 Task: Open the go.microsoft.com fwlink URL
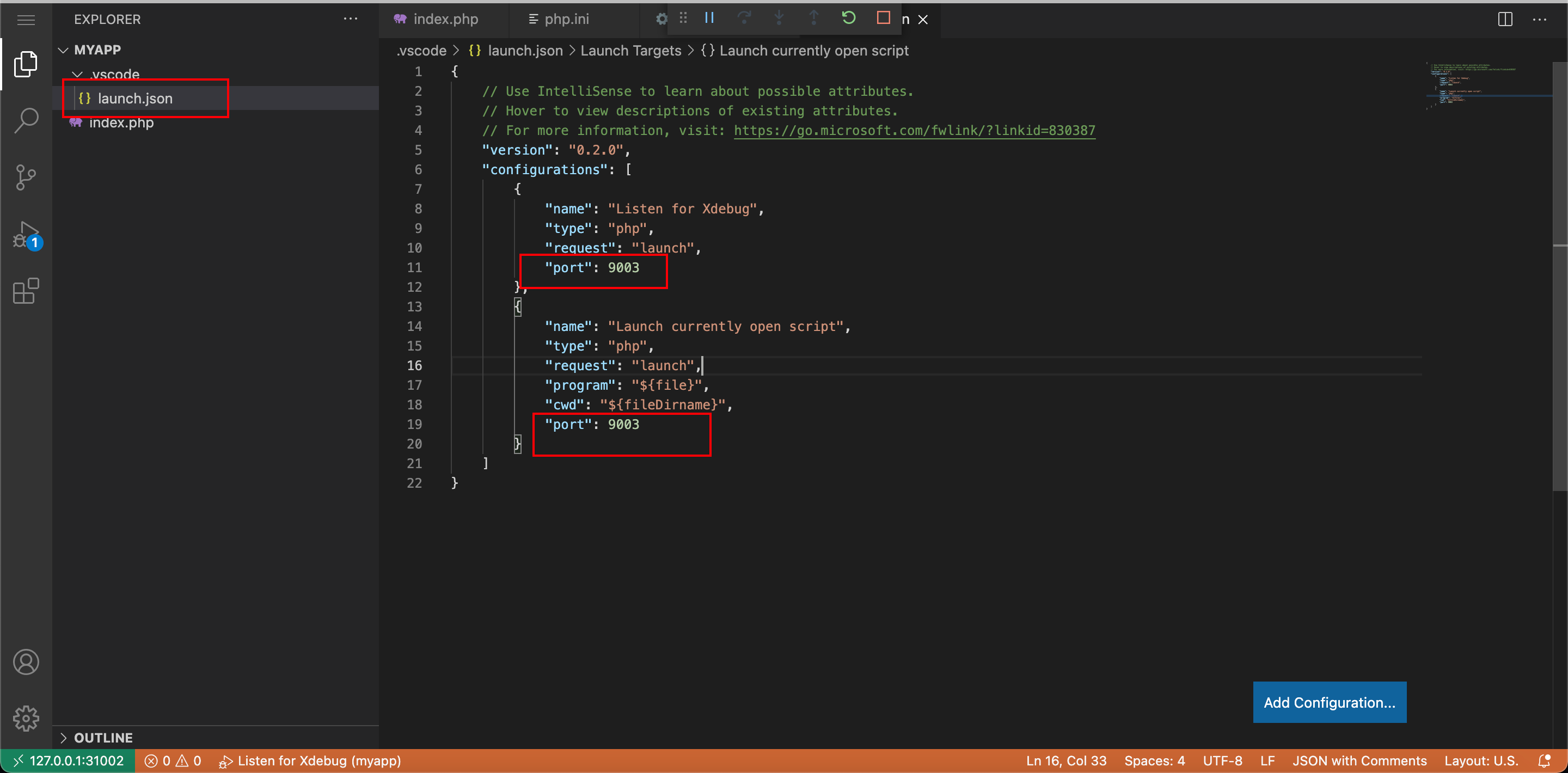pos(914,130)
